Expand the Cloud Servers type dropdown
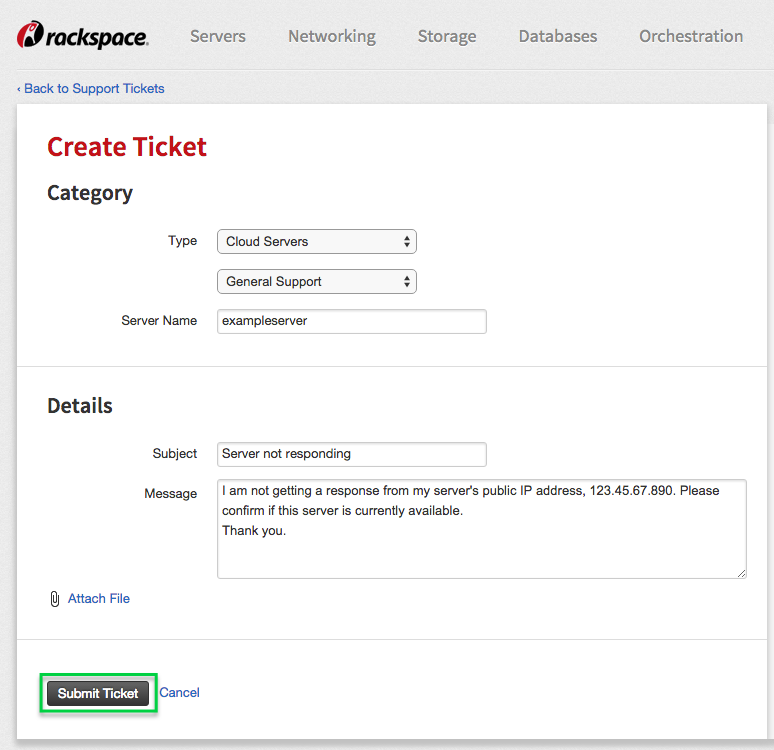The height and width of the screenshot is (750, 774). click(x=317, y=241)
